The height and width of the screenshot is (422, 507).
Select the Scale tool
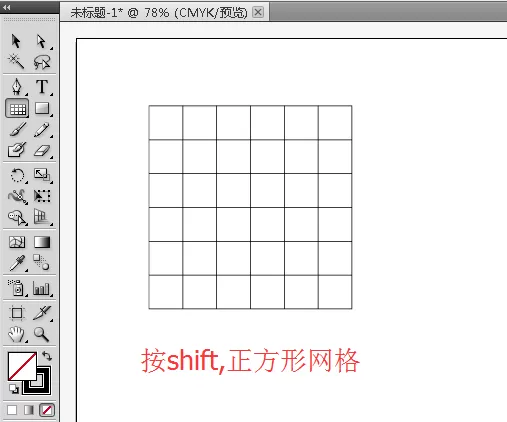tap(42, 175)
